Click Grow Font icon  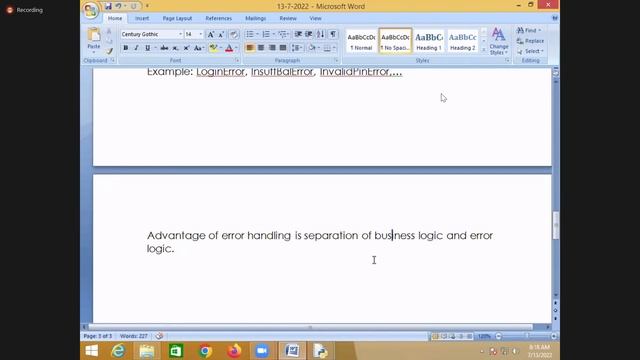click(211, 34)
